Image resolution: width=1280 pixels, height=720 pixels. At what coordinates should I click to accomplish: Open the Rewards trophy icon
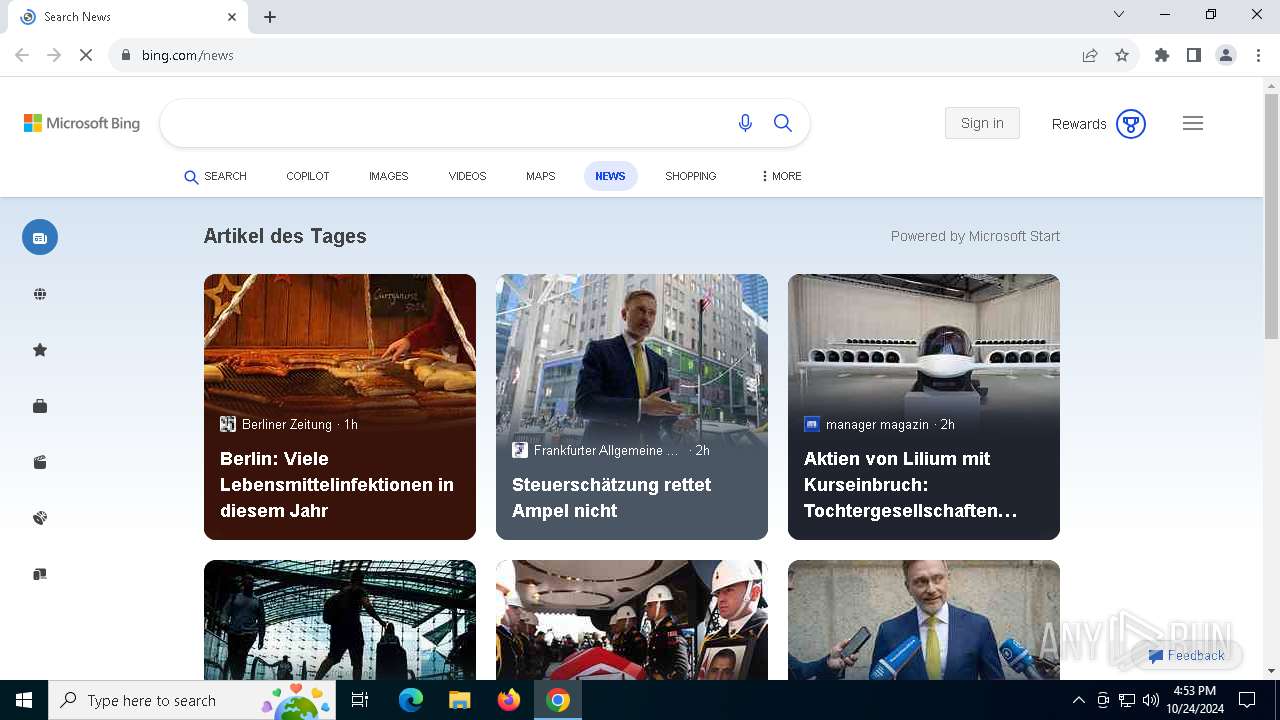click(1131, 124)
